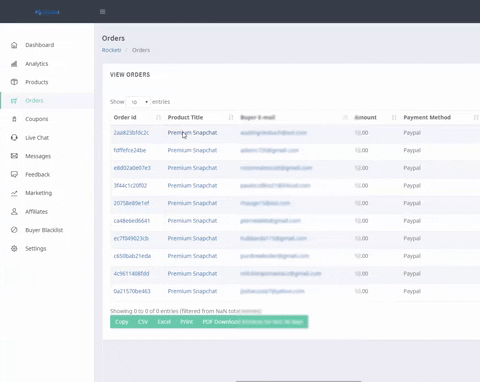Screen dimensions: 480x382
Task: Open Marketing in the sidebar
Action: [x=39, y=193]
